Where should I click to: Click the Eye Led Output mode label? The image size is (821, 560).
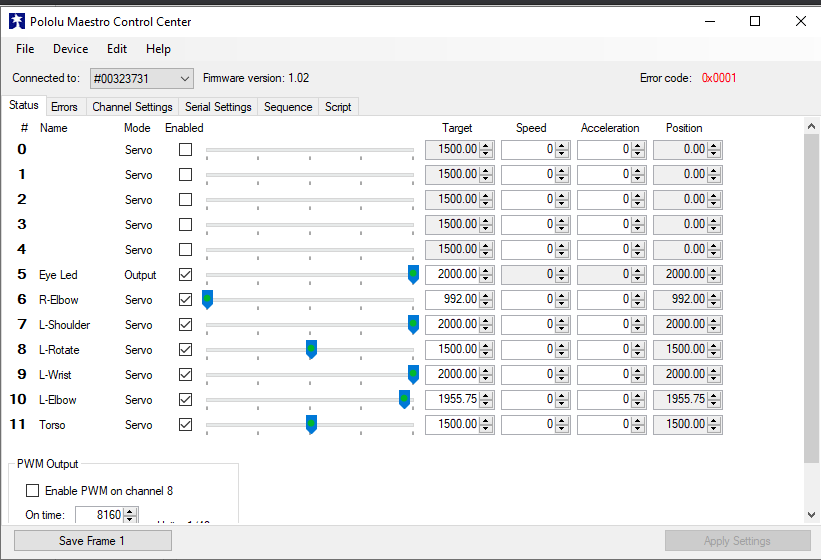tap(140, 275)
